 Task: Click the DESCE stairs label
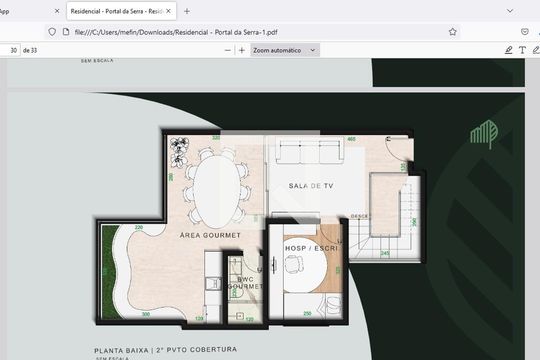(359, 216)
